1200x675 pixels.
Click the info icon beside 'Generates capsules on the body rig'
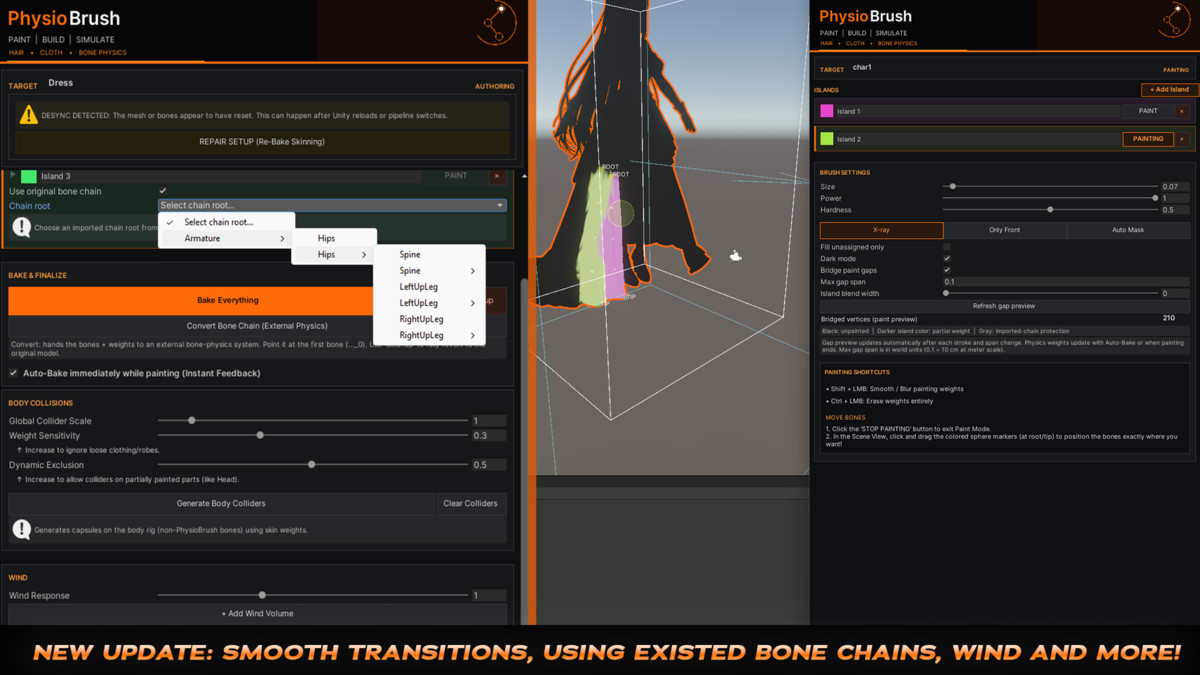pyautogui.click(x=21, y=529)
